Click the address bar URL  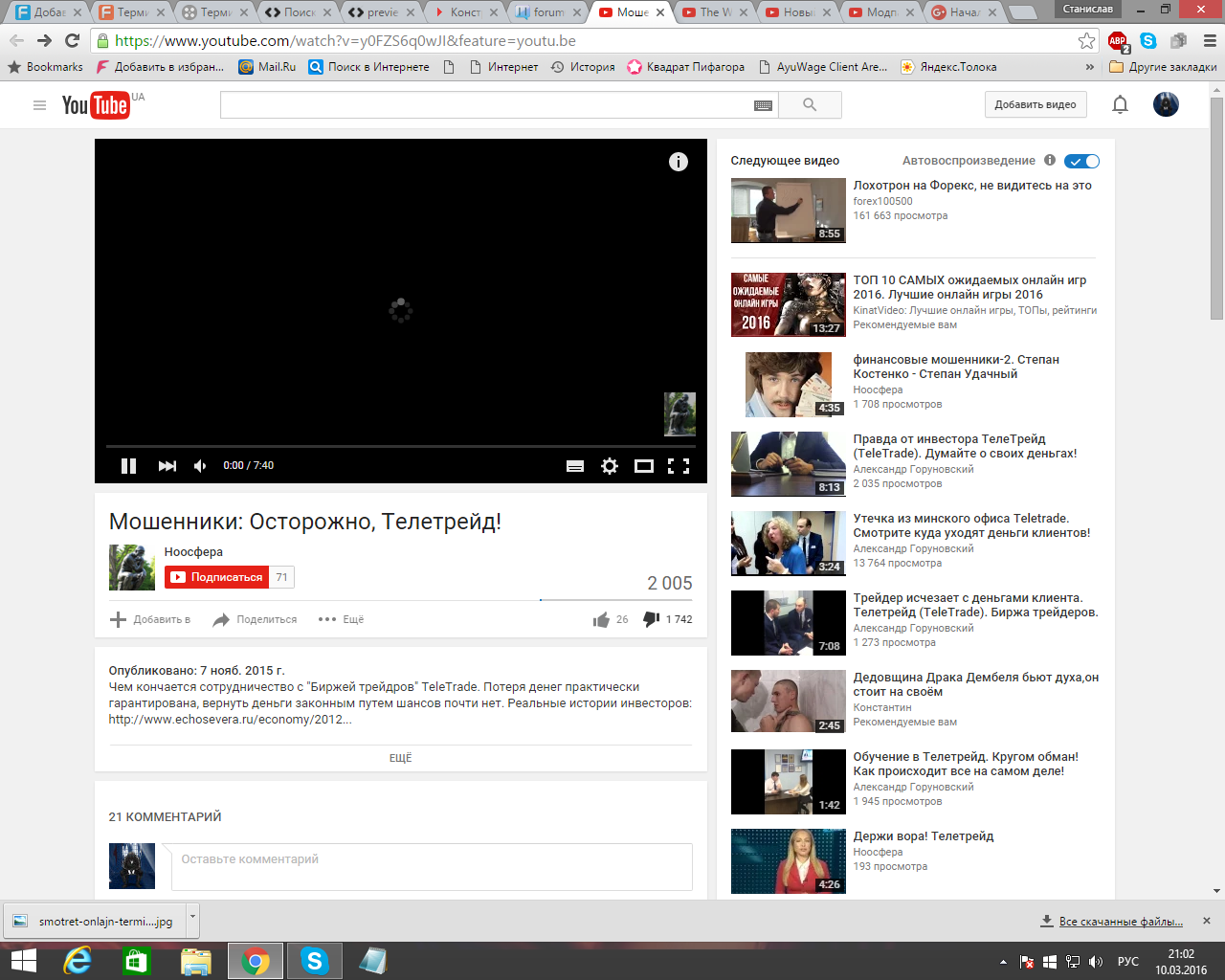click(x=345, y=40)
